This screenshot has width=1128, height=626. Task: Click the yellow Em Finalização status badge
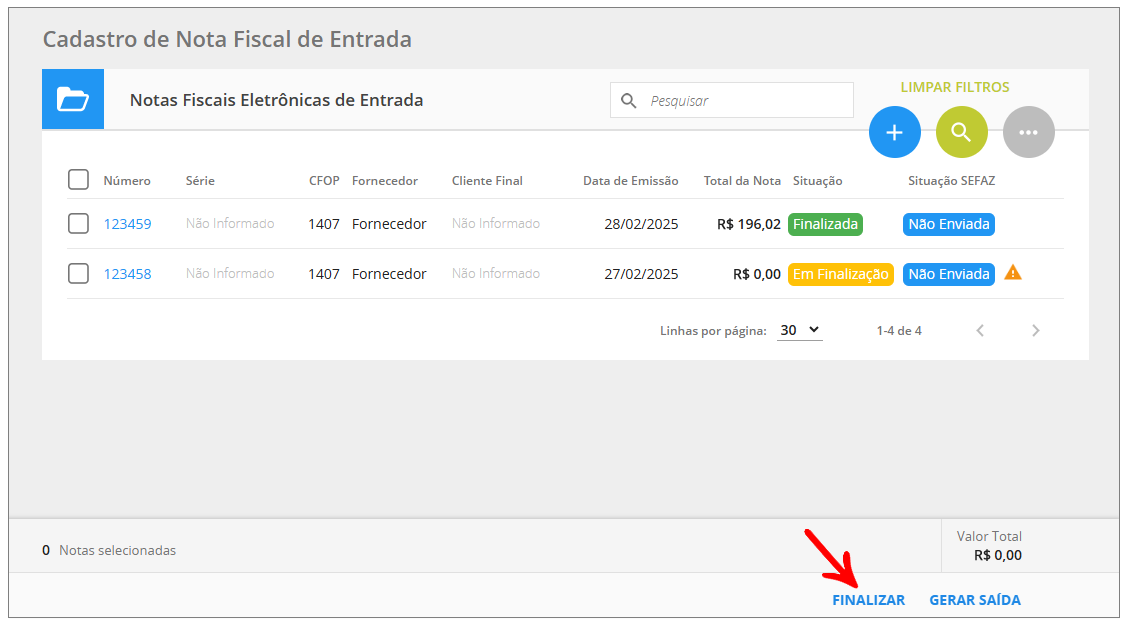841,274
